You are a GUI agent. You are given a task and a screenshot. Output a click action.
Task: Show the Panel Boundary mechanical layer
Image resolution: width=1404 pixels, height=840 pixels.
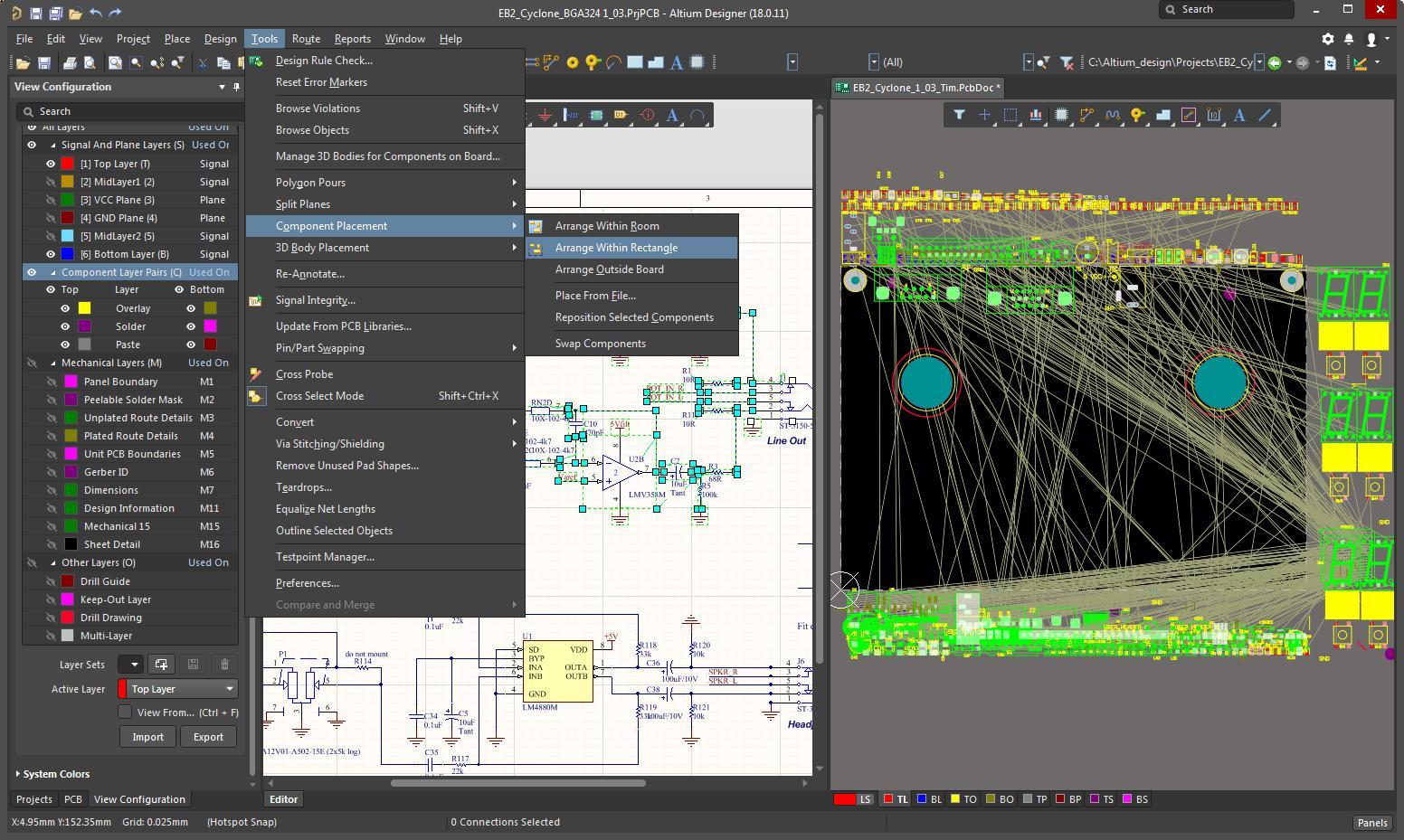[51, 382]
